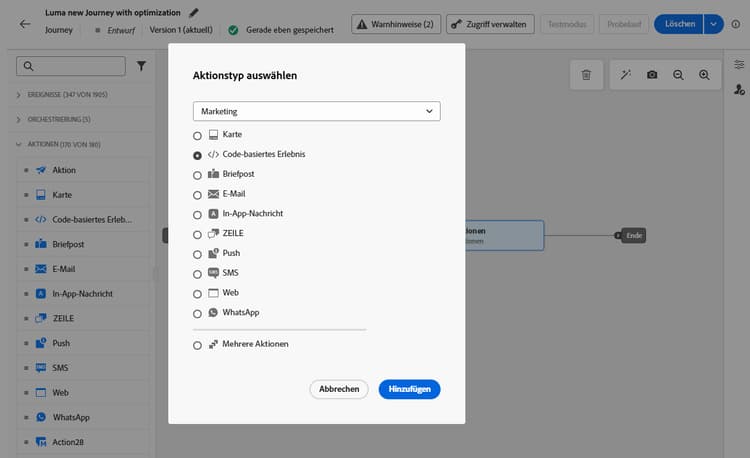Viewport: 750px width, 458px height.
Task: Click the trash delete icon on canvas
Action: [586, 75]
